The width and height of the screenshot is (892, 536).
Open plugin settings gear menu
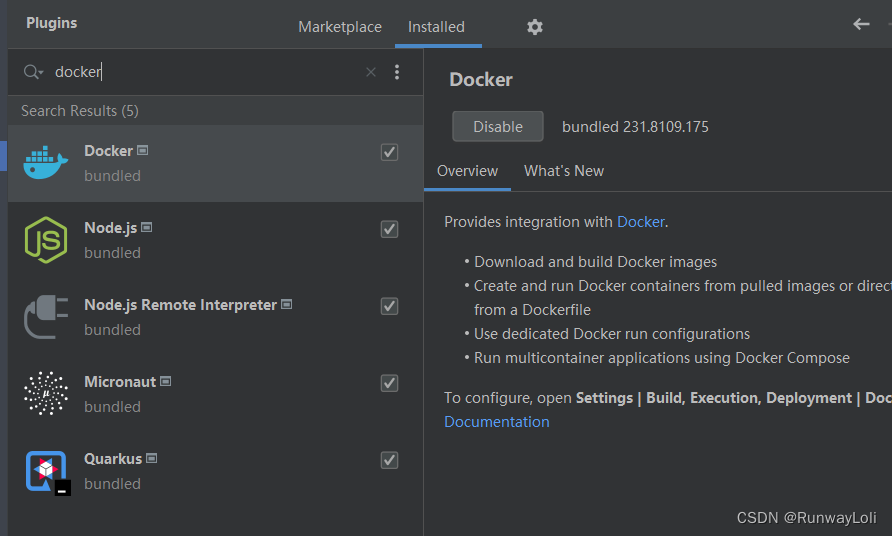pyautogui.click(x=535, y=27)
